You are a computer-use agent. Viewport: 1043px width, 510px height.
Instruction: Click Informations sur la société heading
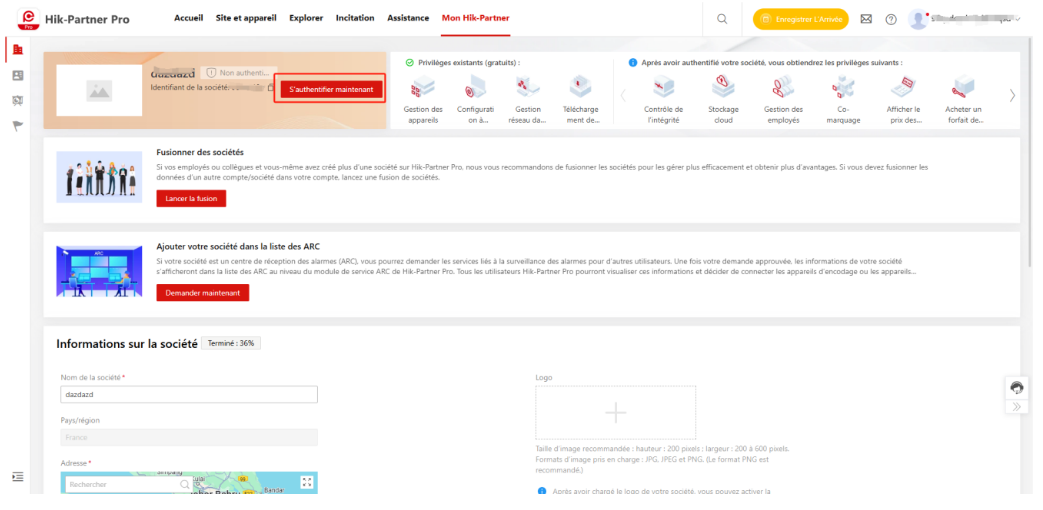tap(127, 344)
